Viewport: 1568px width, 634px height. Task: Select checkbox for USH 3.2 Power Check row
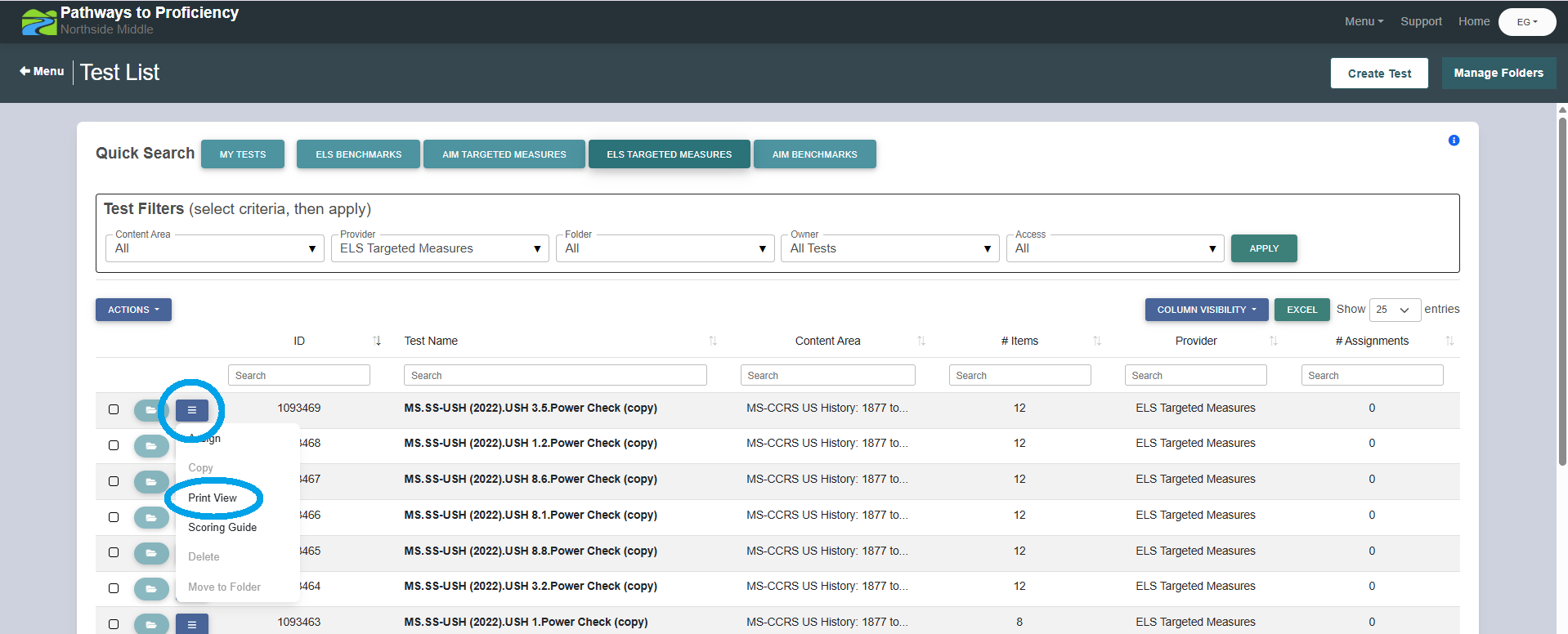[x=114, y=588]
